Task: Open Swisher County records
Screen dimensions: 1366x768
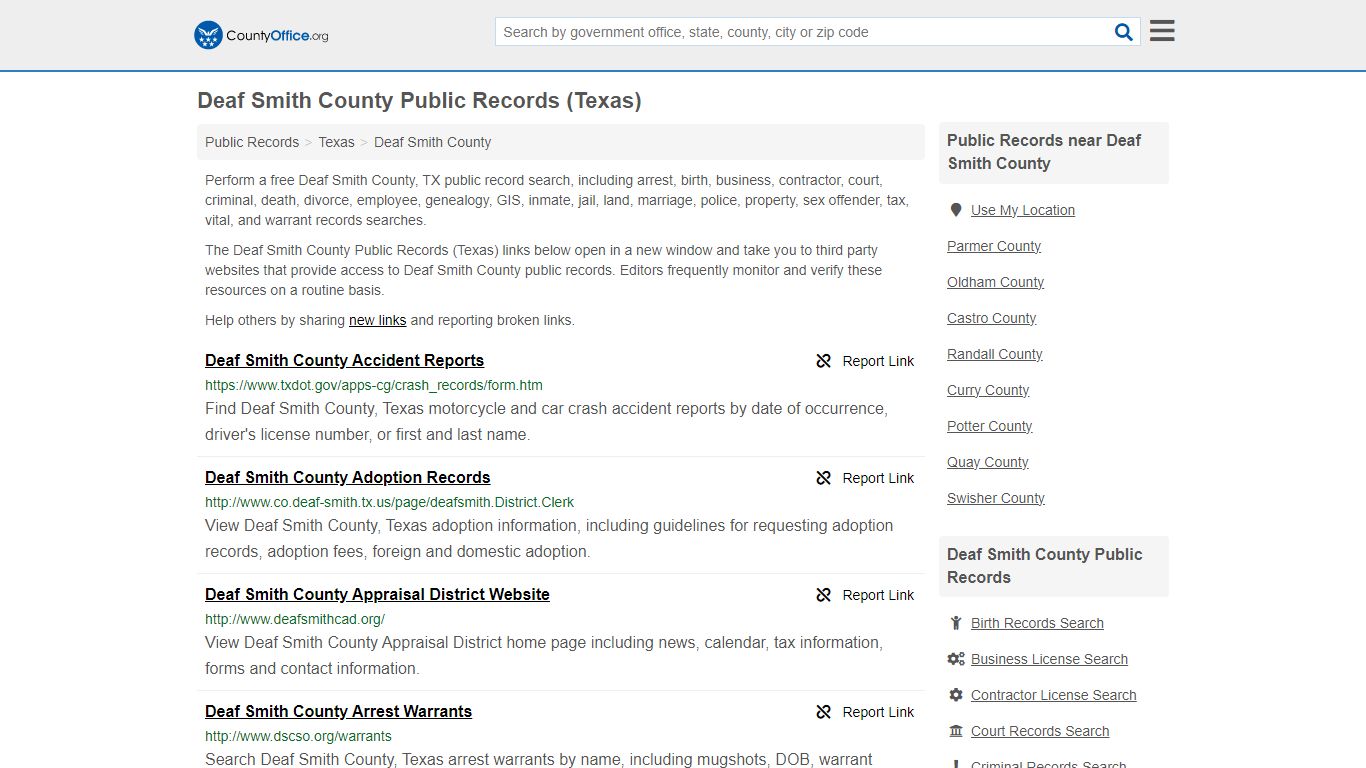Action: pos(996,498)
